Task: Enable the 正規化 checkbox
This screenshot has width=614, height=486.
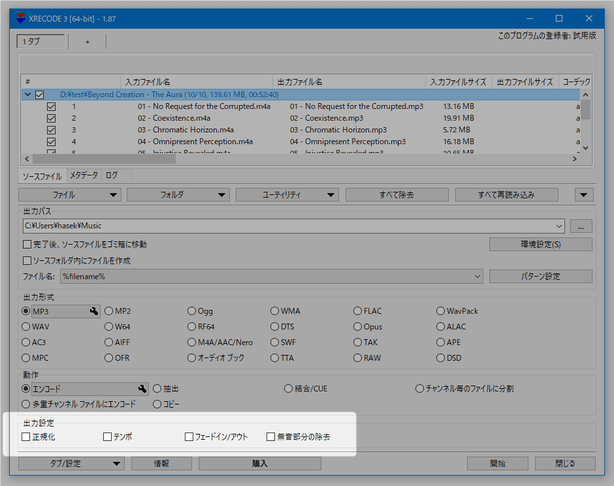Action: click(26, 437)
